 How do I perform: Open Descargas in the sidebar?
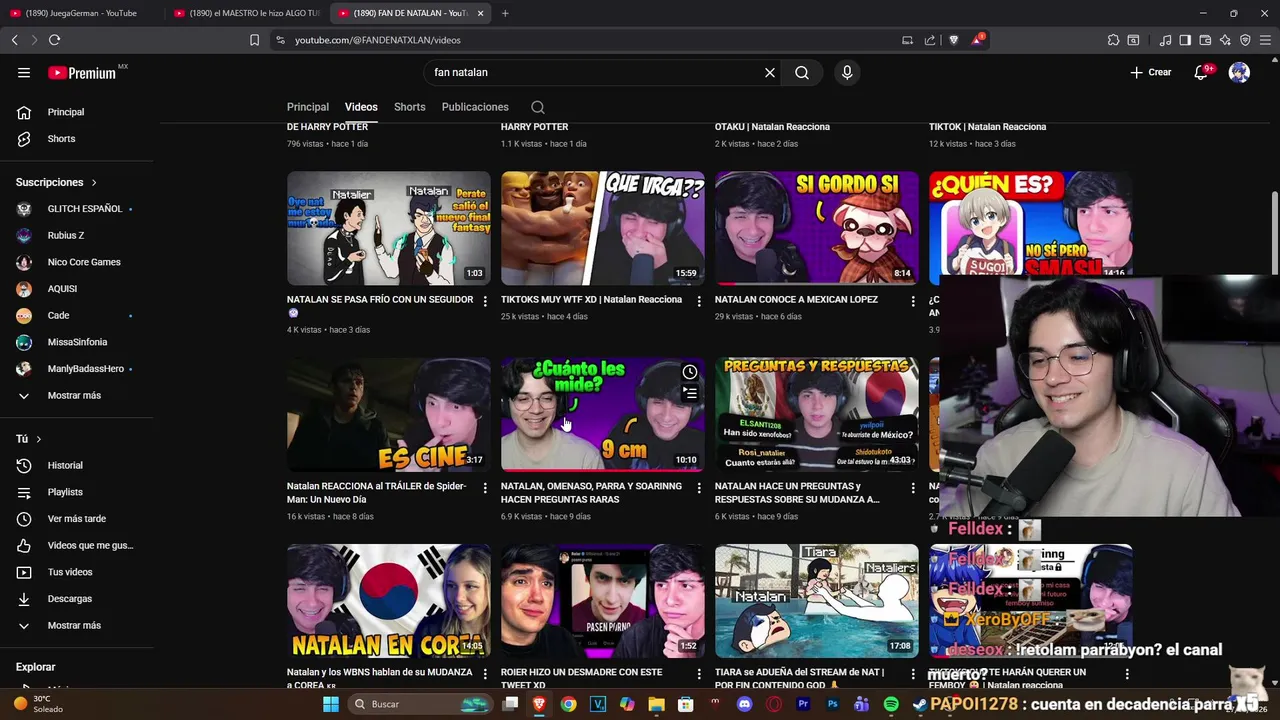click(76, 599)
